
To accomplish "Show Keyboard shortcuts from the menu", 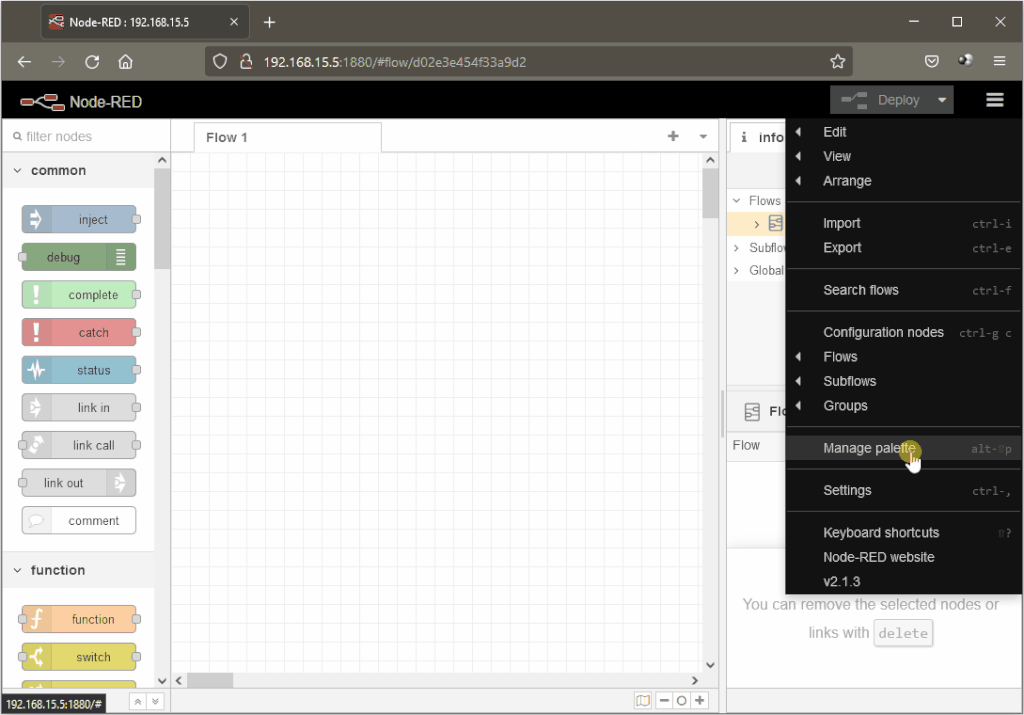I will [904, 533].
